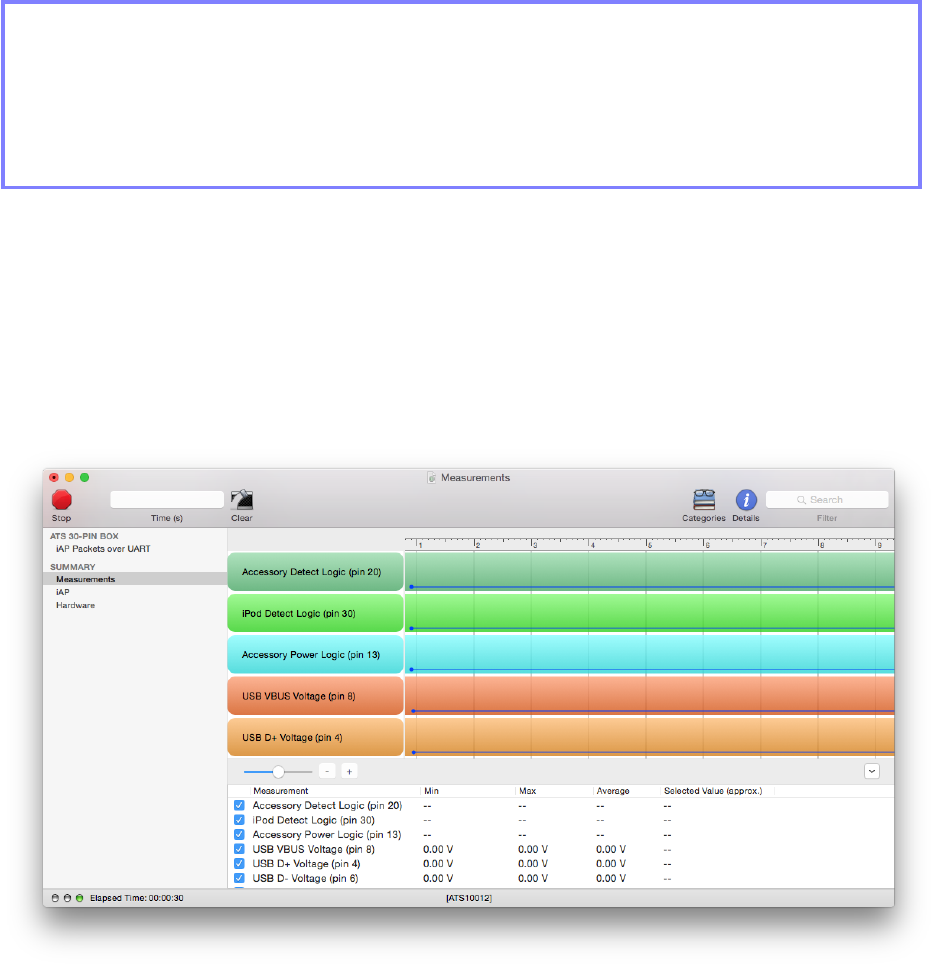Click the [ATS10012] device label

pyautogui.click(x=468, y=898)
